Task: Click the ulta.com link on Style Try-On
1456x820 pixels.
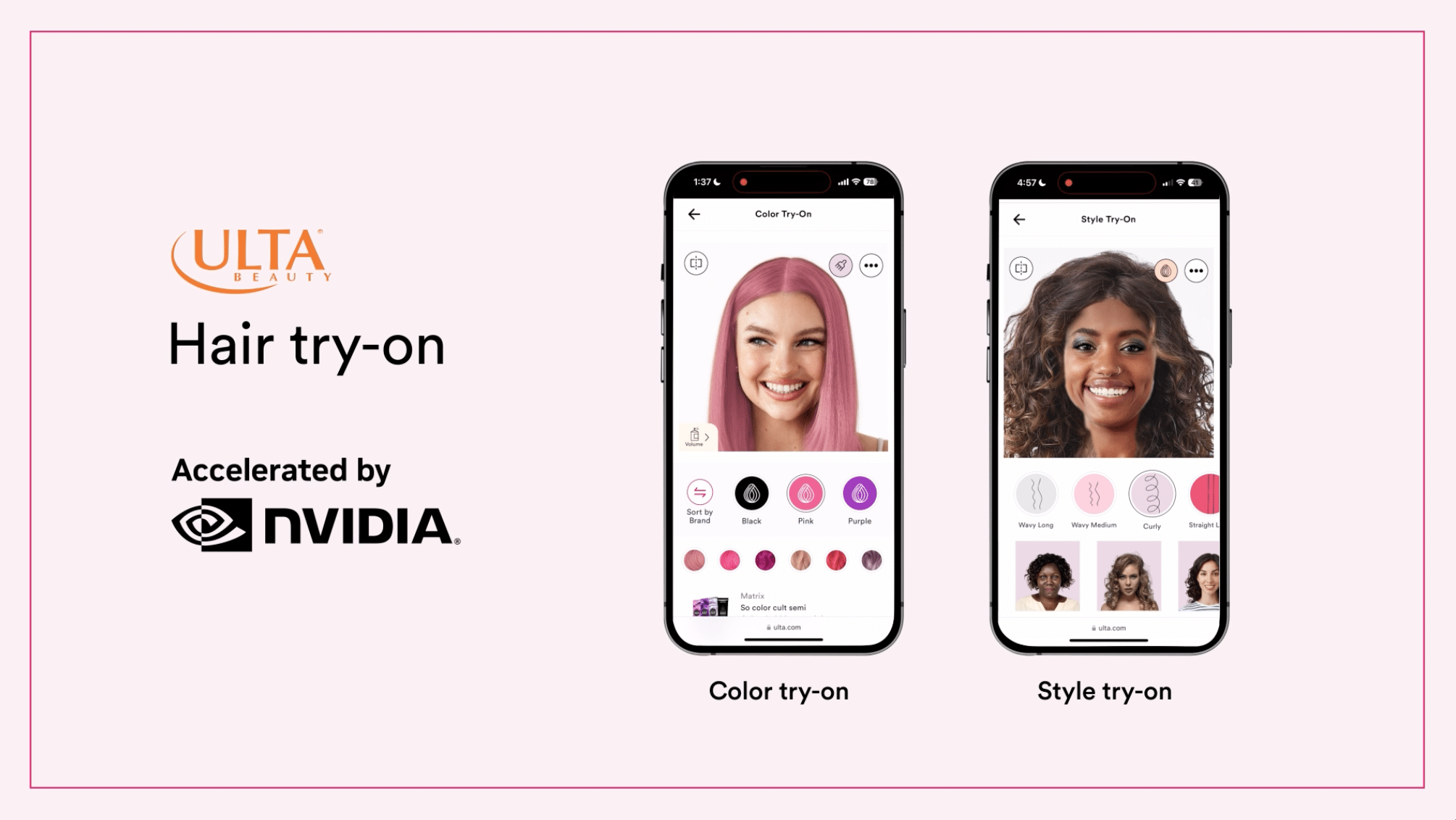Action: pyautogui.click(x=1109, y=626)
